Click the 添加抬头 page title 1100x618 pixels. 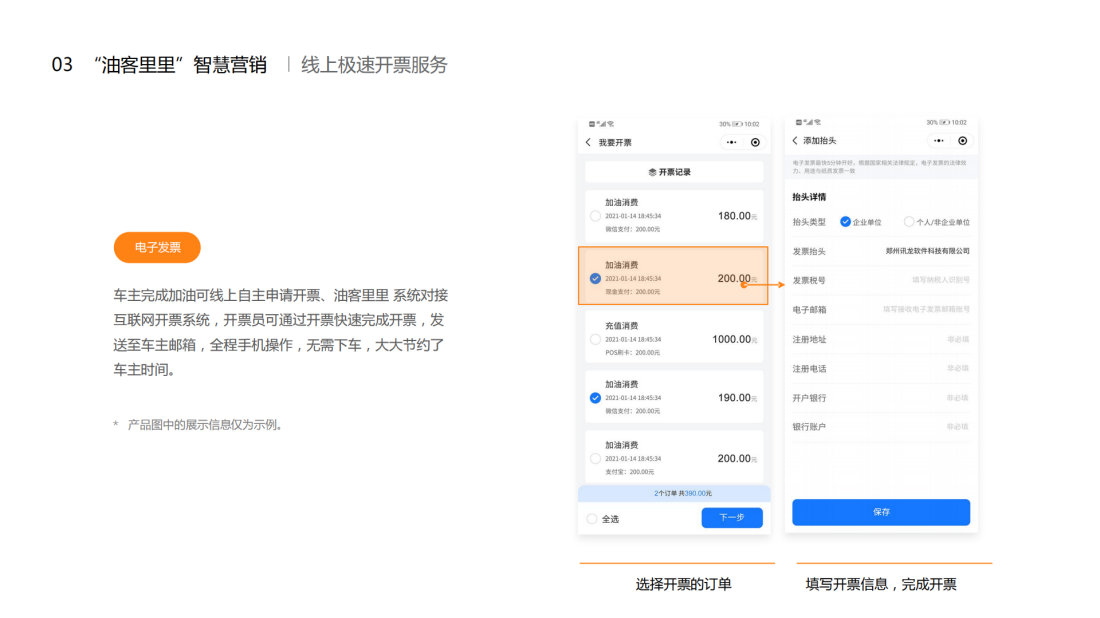[819, 141]
